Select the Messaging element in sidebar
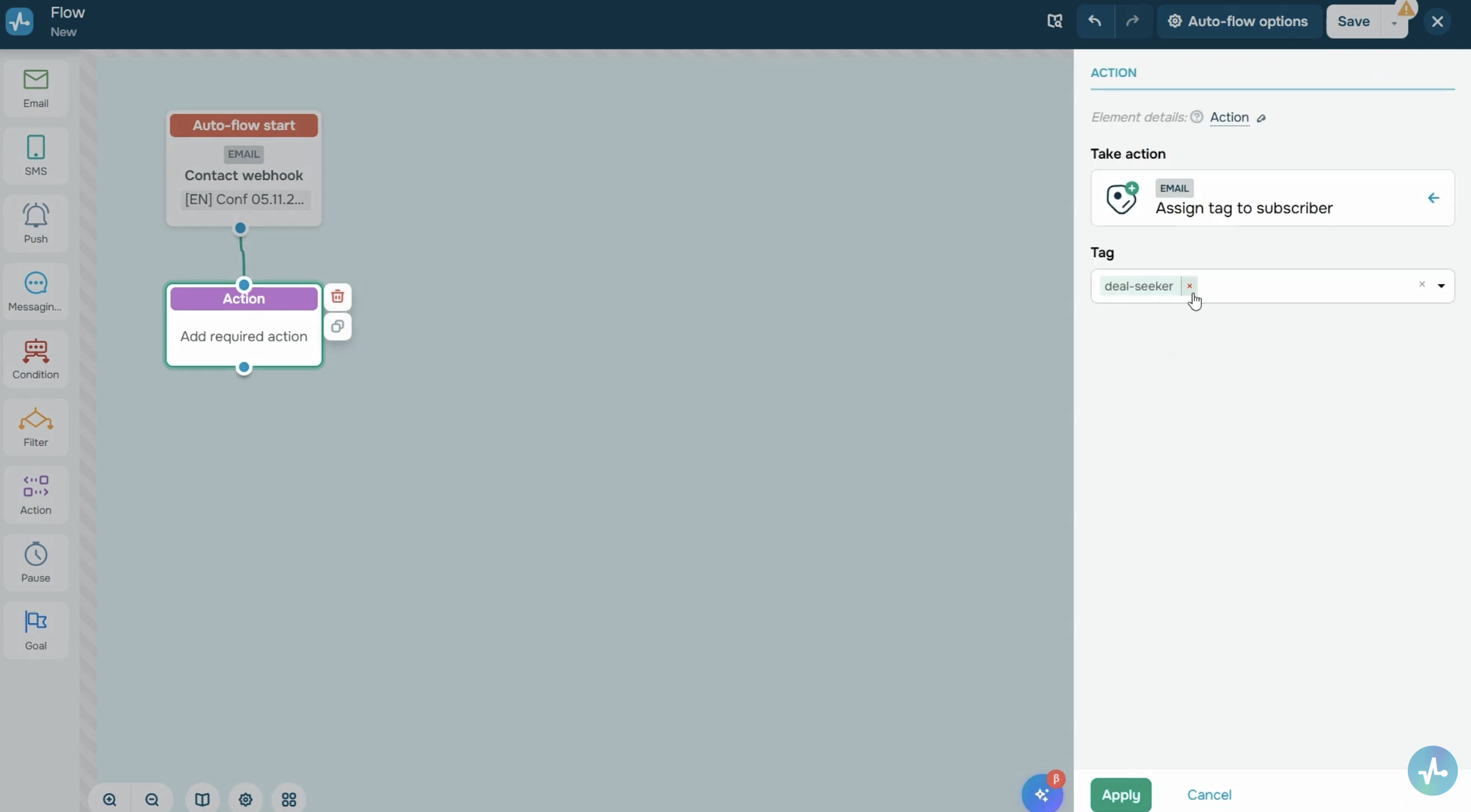 click(x=36, y=292)
